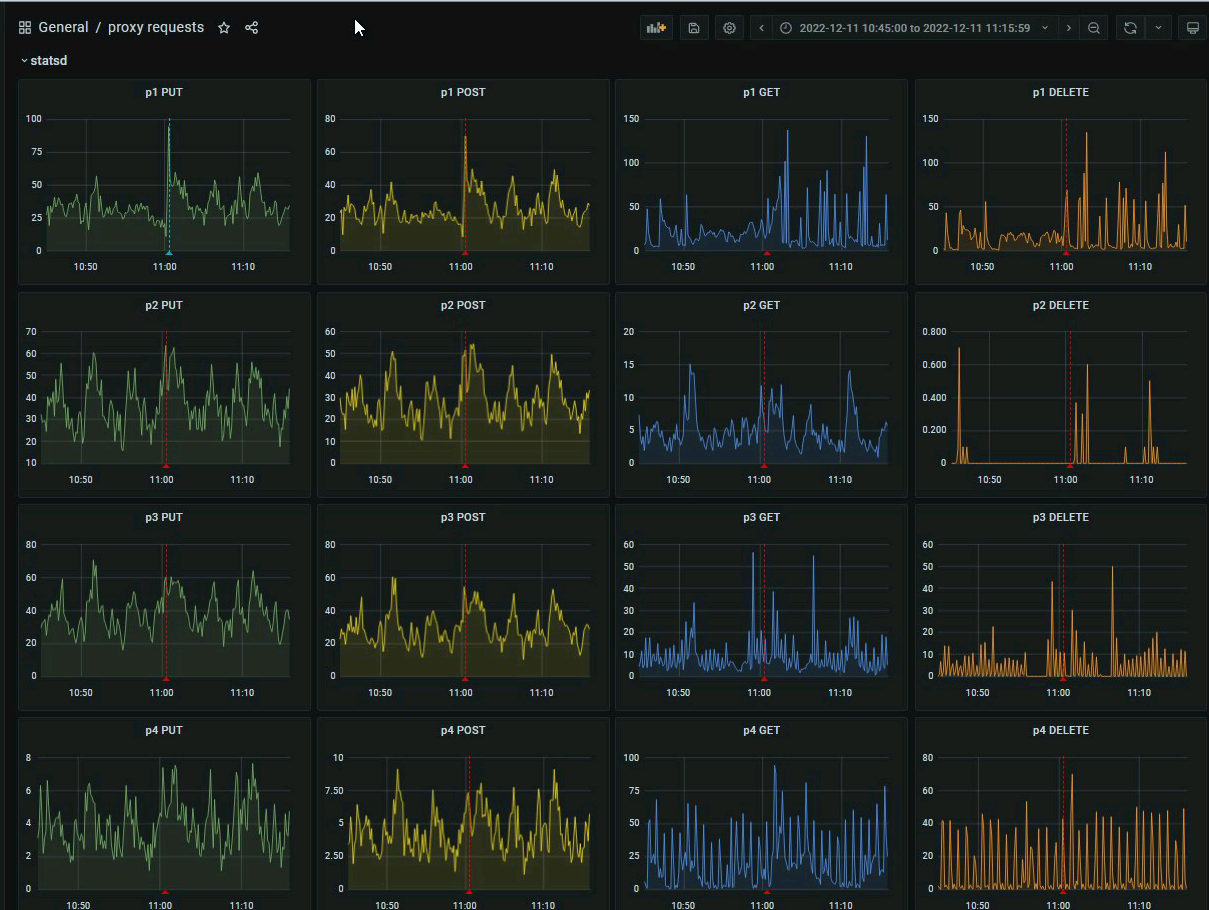Click the red annotation marker on p3 GET
This screenshot has height=910, width=1209.
pyautogui.click(x=764, y=678)
